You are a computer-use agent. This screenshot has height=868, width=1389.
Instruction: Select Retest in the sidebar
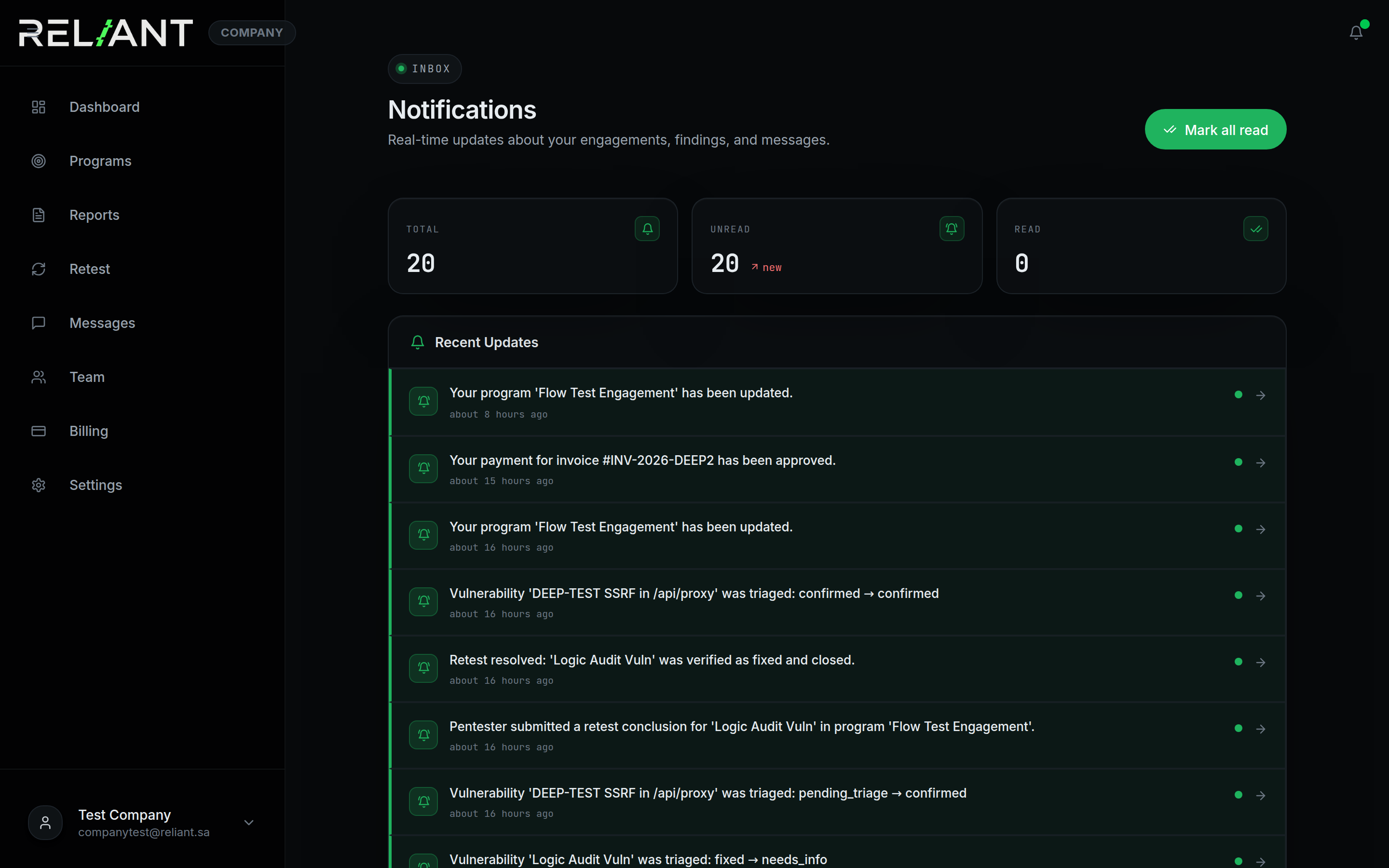142,269
